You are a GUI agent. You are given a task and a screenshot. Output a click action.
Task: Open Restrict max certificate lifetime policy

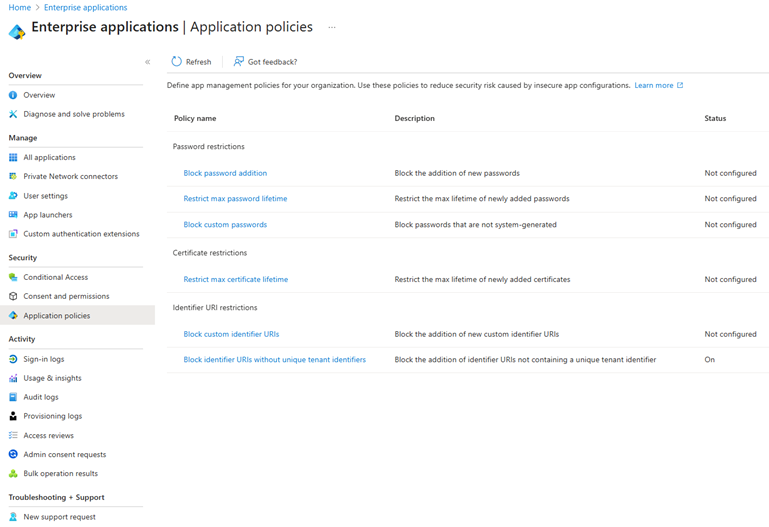235,280
